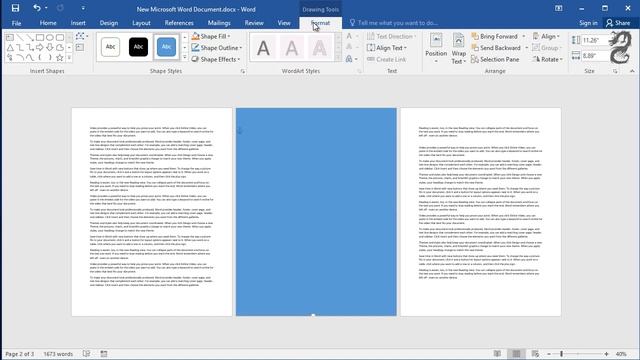Click Bring Forward

click(495, 36)
